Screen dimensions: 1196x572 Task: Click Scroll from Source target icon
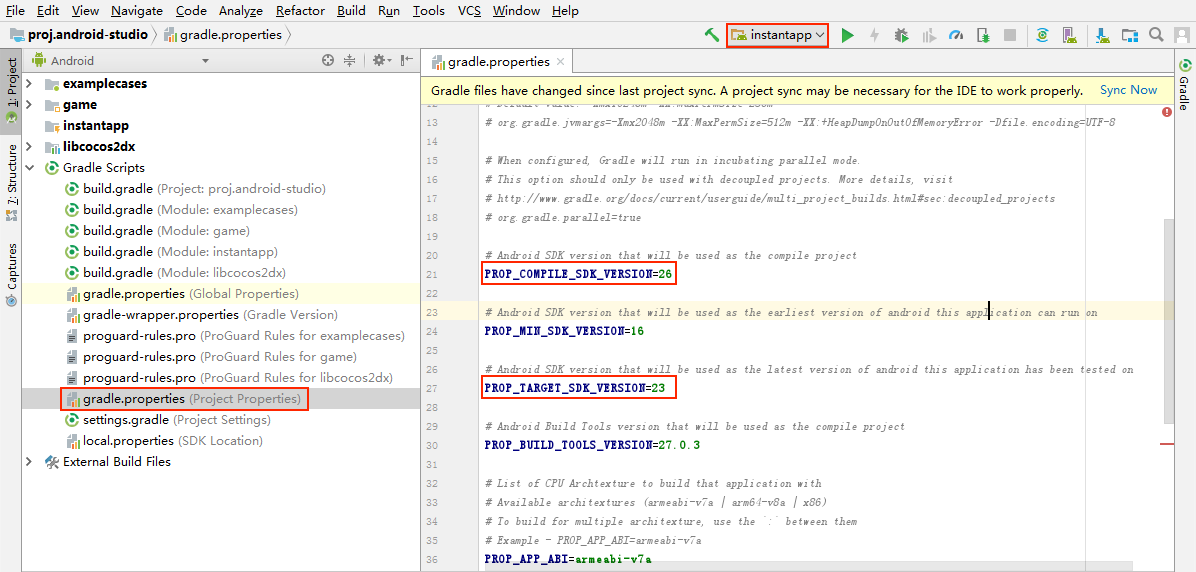(x=328, y=60)
